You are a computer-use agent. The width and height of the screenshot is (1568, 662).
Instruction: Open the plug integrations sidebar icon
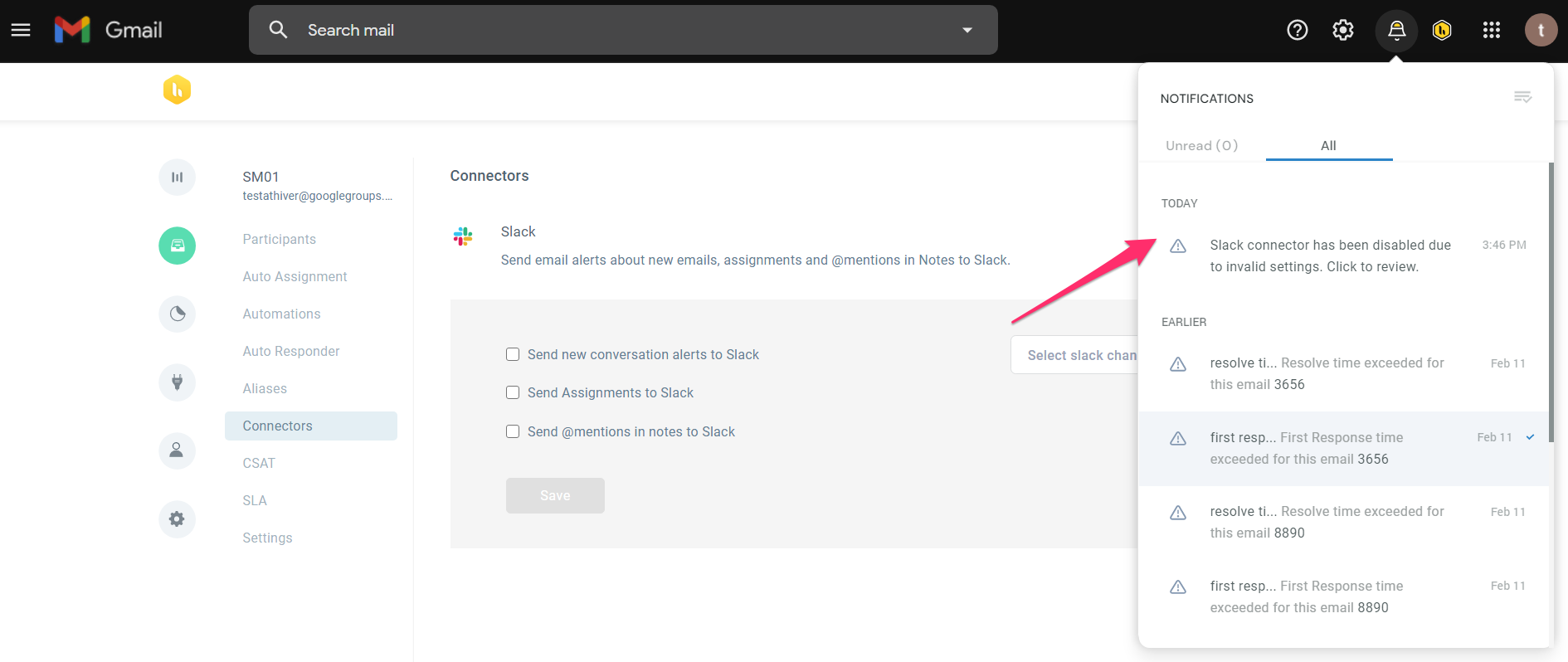pos(177,382)
